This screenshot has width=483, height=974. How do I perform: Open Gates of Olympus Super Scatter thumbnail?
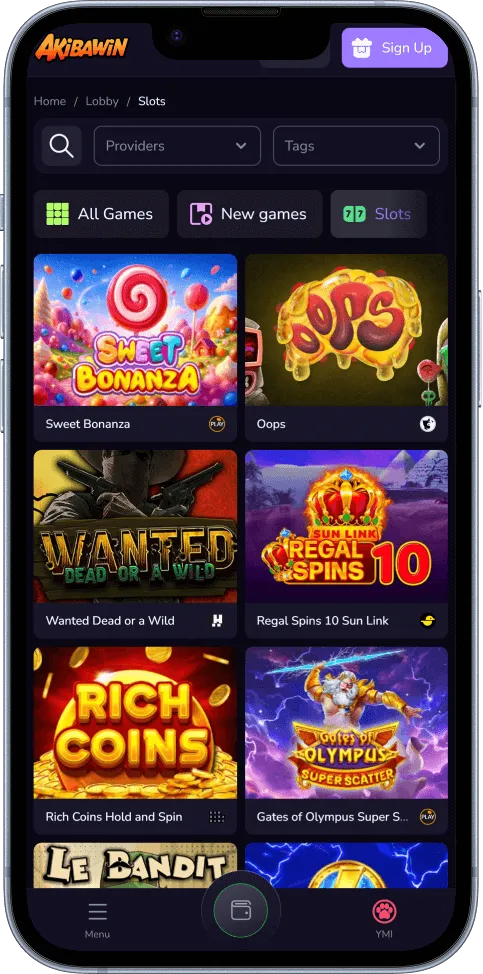[x=346, y=723]
